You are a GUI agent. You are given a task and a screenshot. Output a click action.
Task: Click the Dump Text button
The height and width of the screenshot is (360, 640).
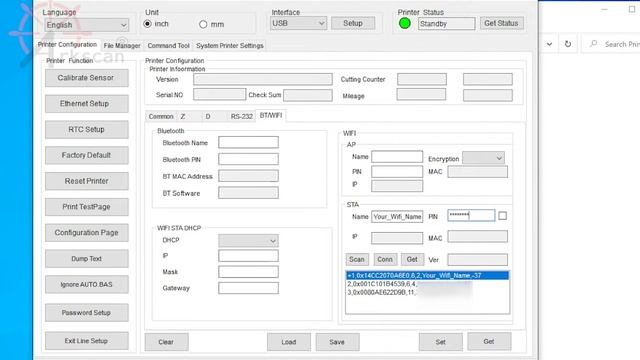click(87, 259)
